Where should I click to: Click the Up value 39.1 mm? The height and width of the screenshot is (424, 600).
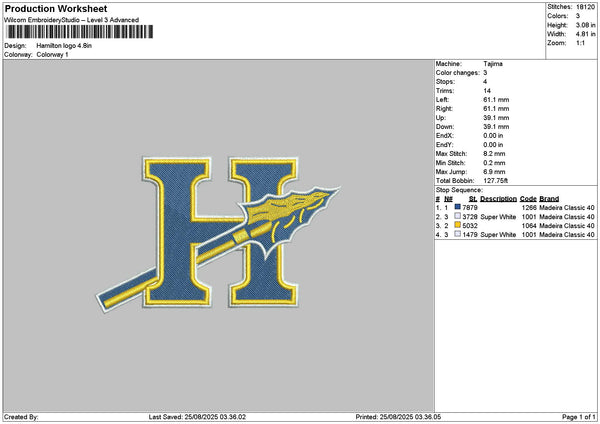click(x=496, y=118)
